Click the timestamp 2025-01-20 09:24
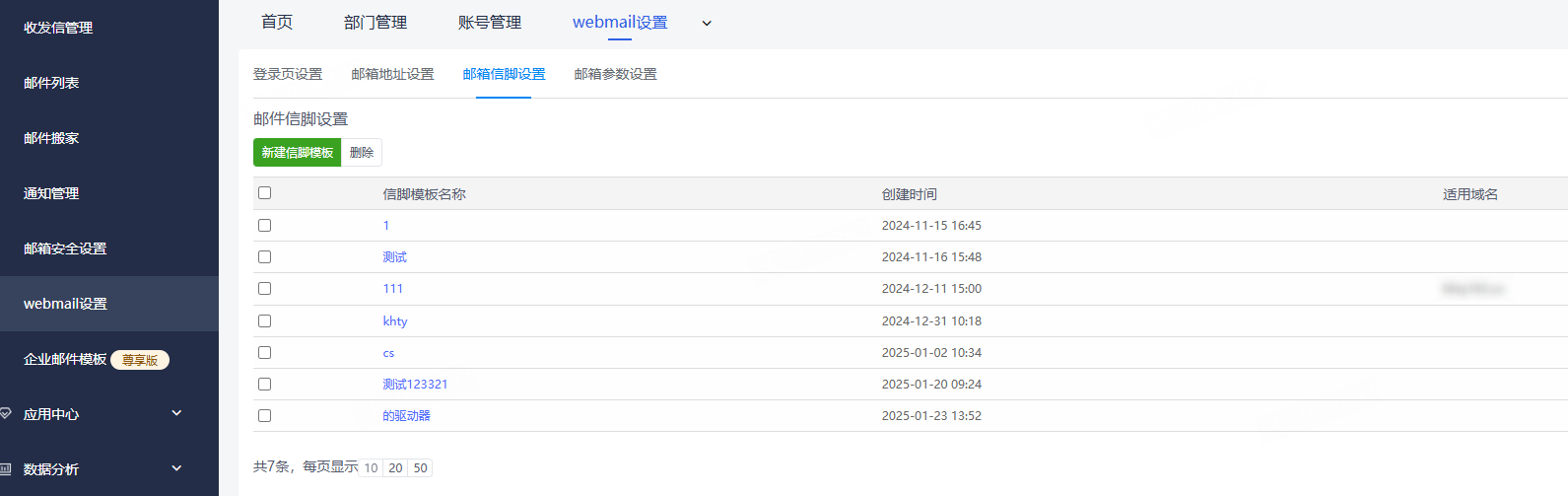Image resolution: width=1568 pixels, height=496 pixels. pos(931,385)
